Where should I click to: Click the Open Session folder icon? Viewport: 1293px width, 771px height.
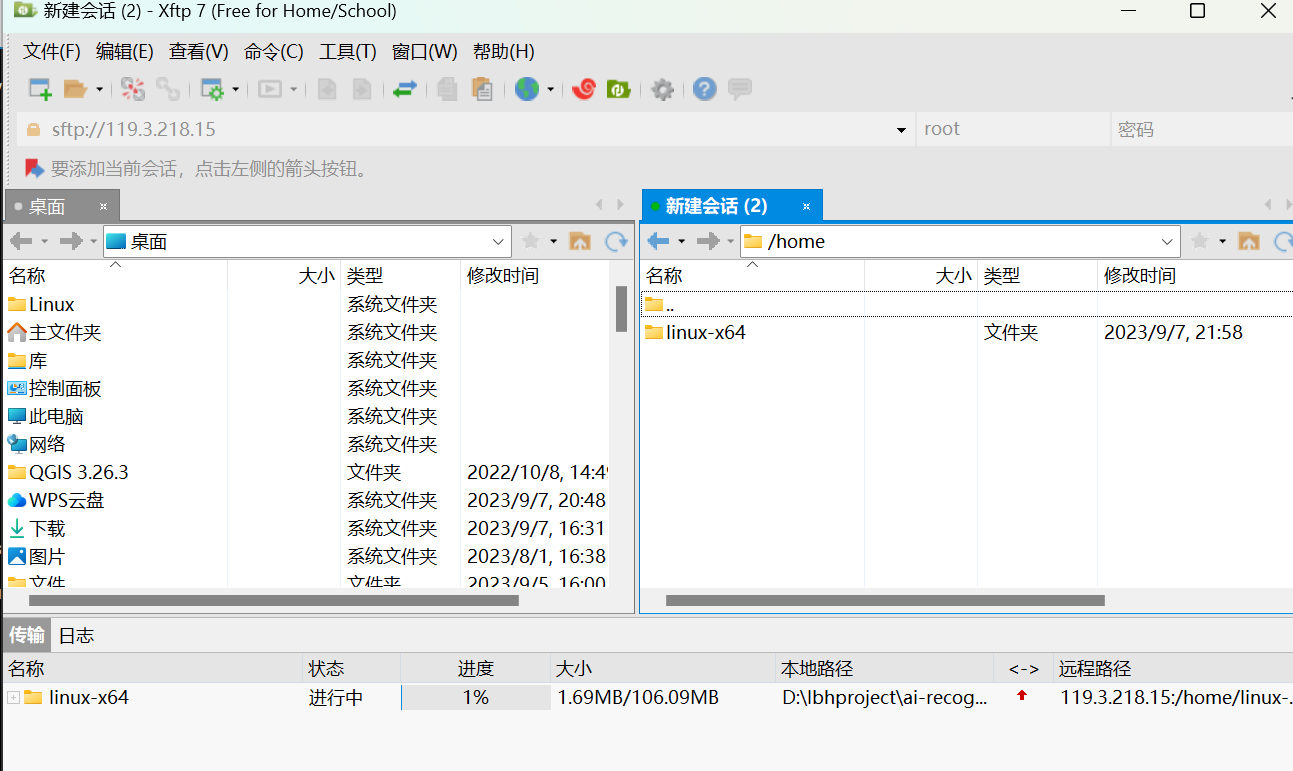[76, 89]
